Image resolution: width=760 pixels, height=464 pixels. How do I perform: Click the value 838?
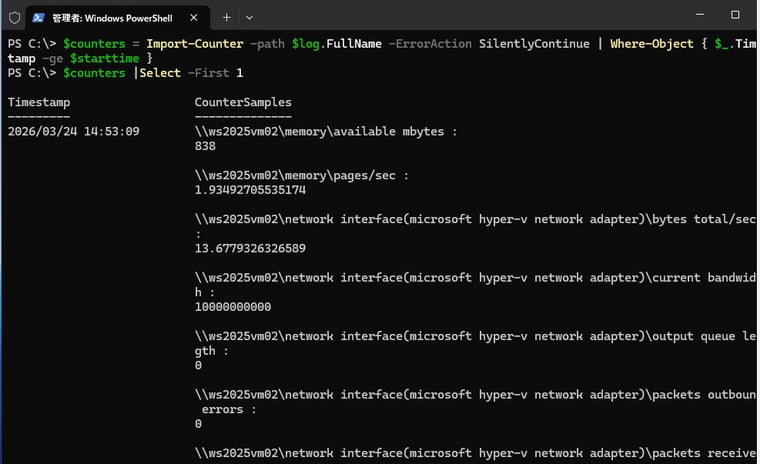(205, 146)
